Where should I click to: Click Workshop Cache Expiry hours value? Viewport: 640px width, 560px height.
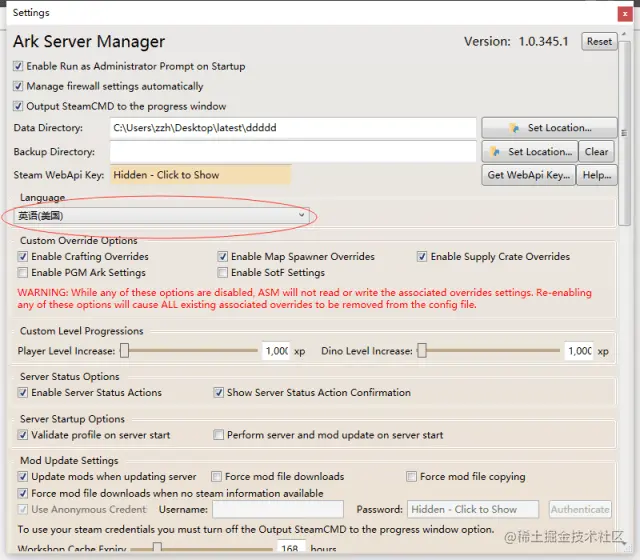click(291, 547)
